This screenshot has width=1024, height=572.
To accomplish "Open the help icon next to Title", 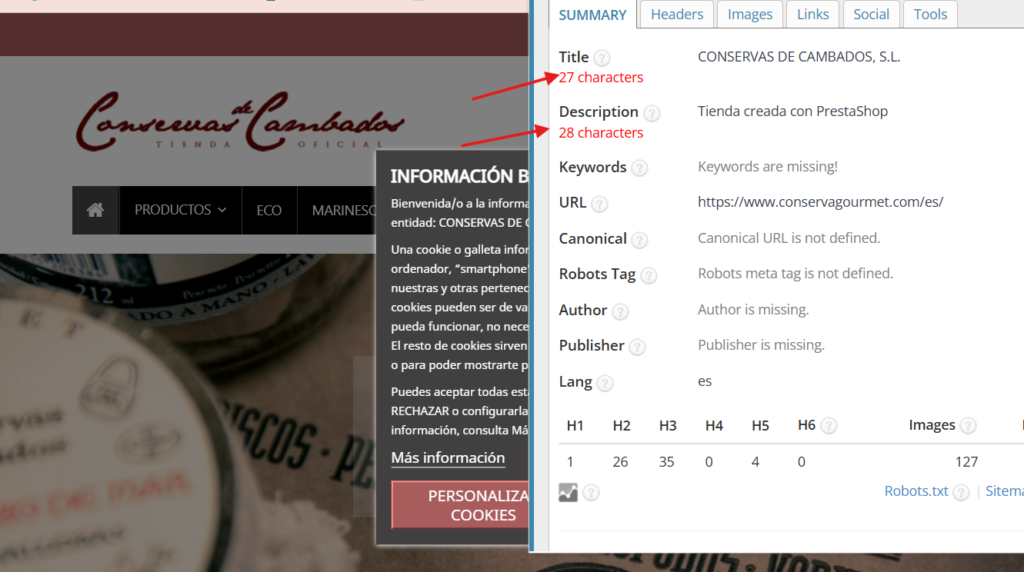I will coord(601,58).
